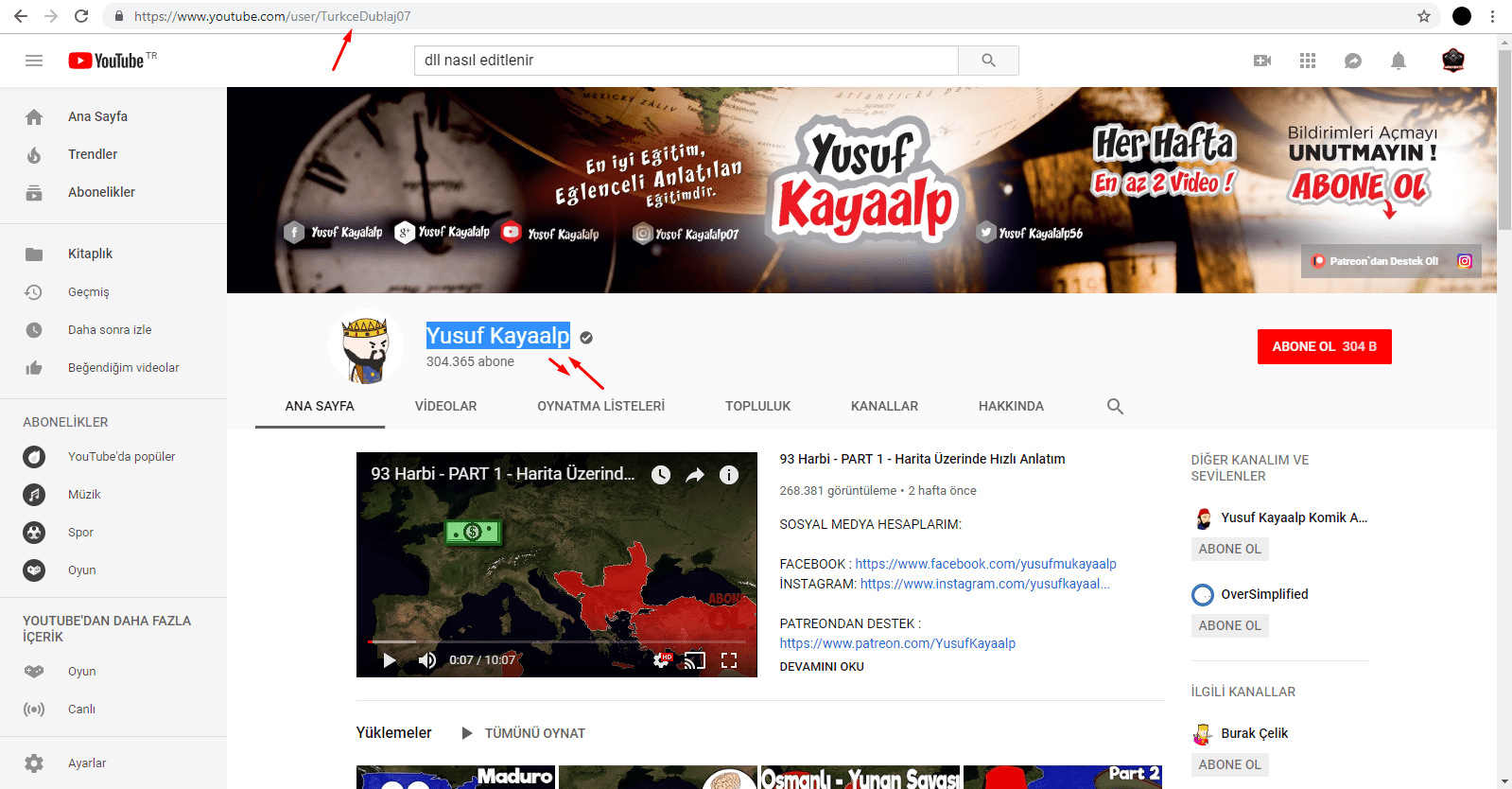The width and height of the screenshot is (1512, 789).
Task: Click the browser address bar URL
Action: pyautogui.click(x=272, y=16)
